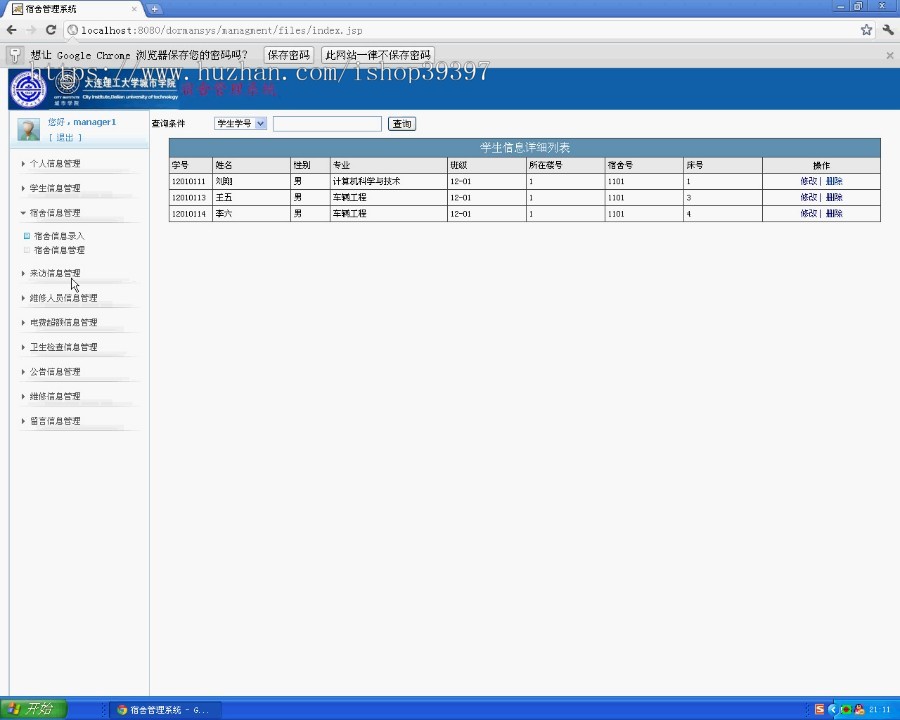Click 此网站一律不保存密码 button

(x=378, y=55)
